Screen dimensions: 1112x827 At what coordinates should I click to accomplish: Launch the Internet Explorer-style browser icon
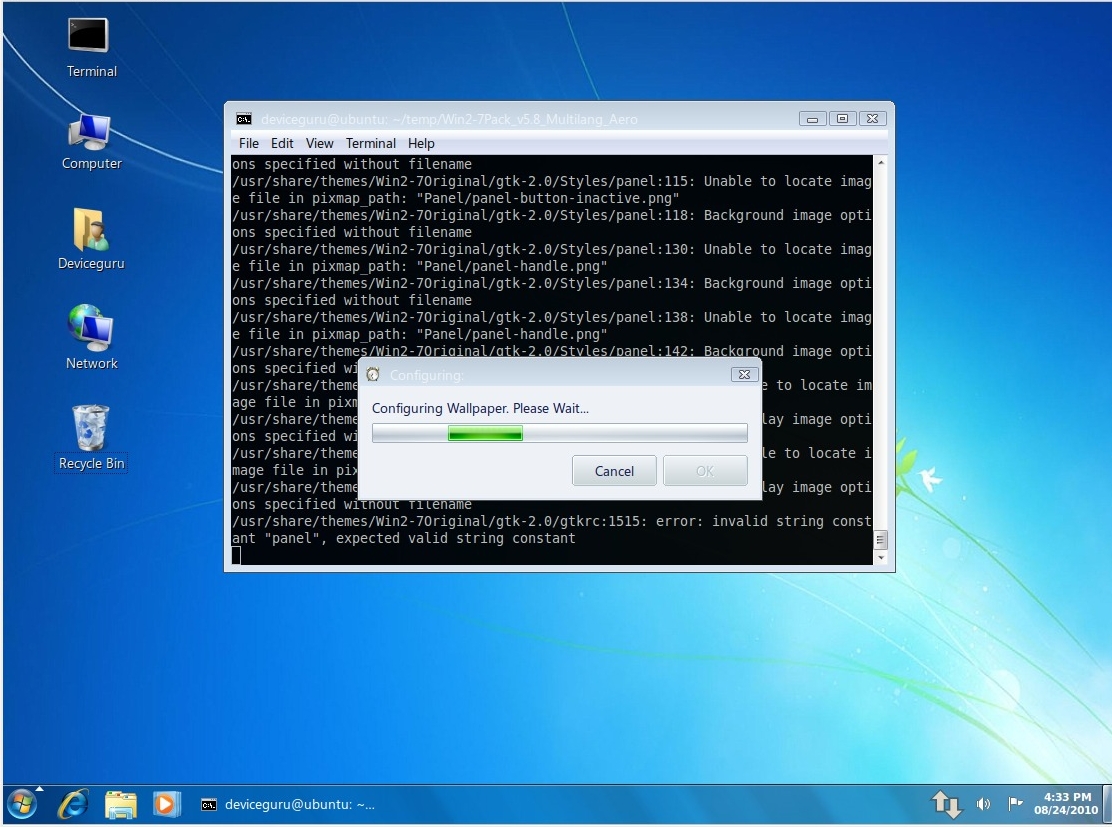(x=73, y=804)
